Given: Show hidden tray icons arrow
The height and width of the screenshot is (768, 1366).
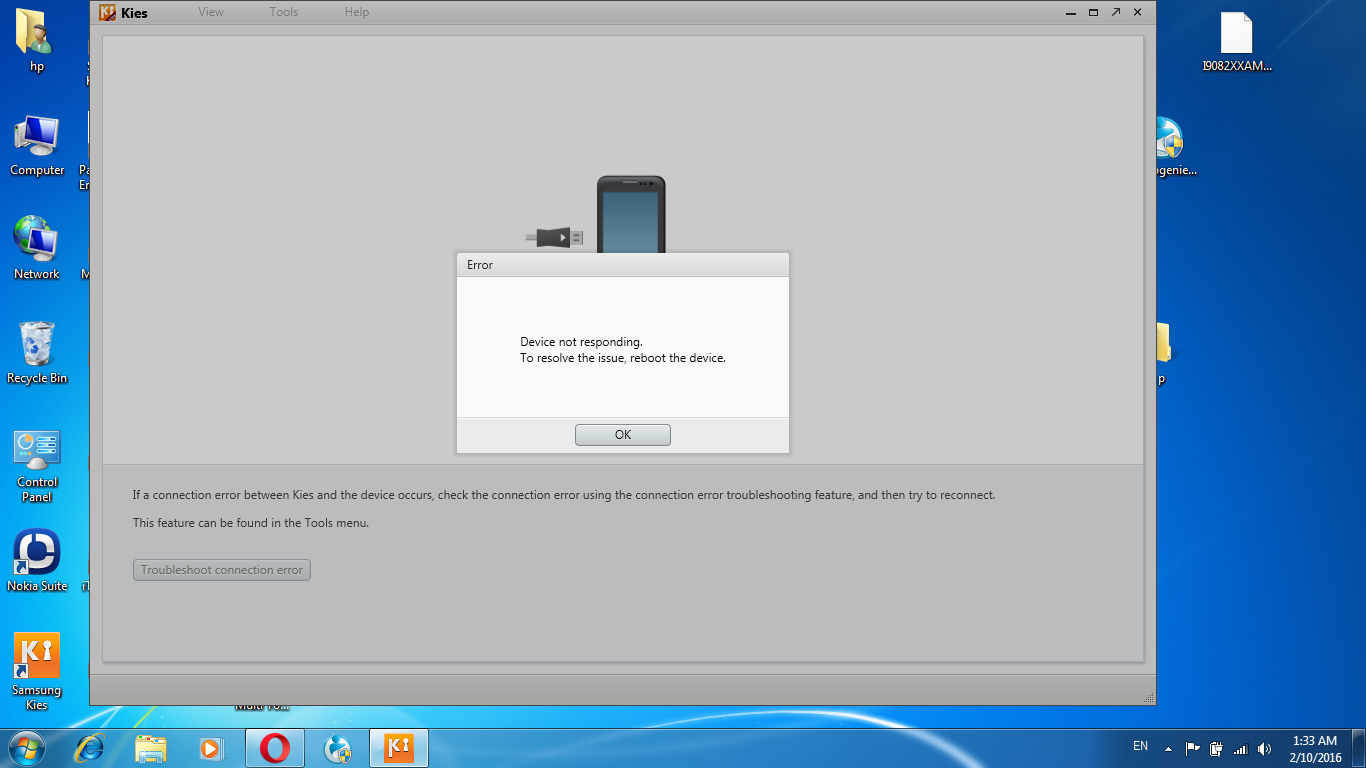Looking at the screenshot, I should (x=1167, y=748).
